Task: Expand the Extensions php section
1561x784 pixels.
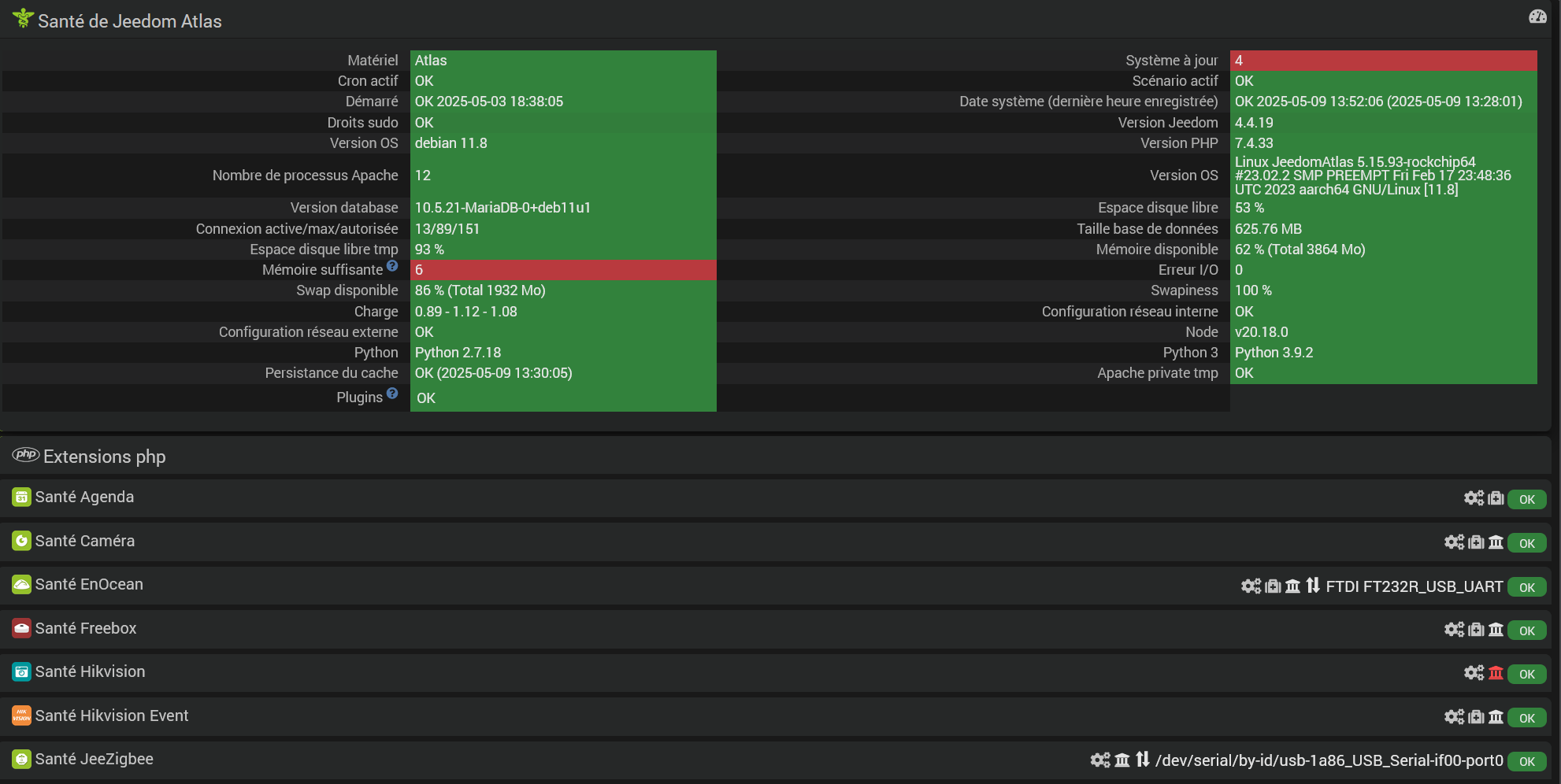Action: click(x=776, y=457)
